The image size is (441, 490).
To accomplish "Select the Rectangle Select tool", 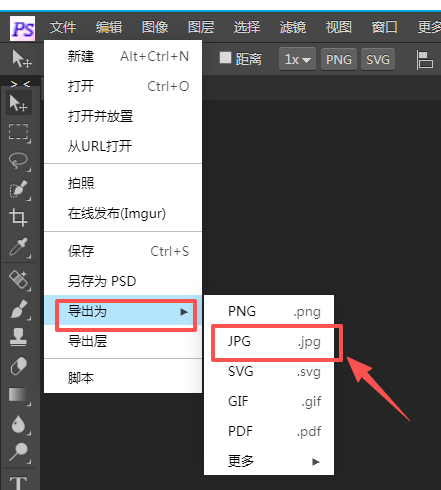I will click(x=19, y=133).
